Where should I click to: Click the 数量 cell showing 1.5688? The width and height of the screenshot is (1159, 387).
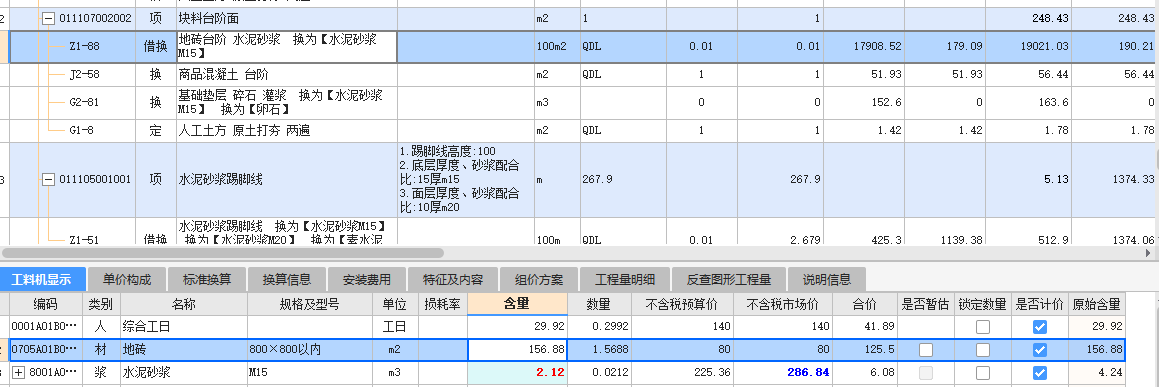coord(599,349)
